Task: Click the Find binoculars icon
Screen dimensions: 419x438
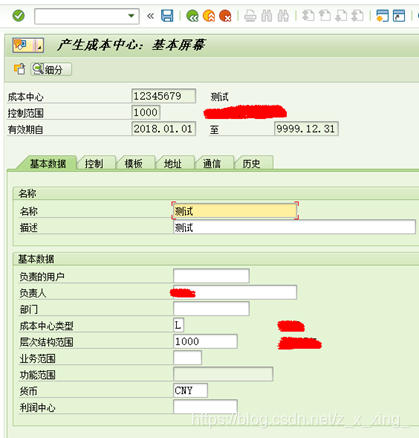Action: [266, 16]
